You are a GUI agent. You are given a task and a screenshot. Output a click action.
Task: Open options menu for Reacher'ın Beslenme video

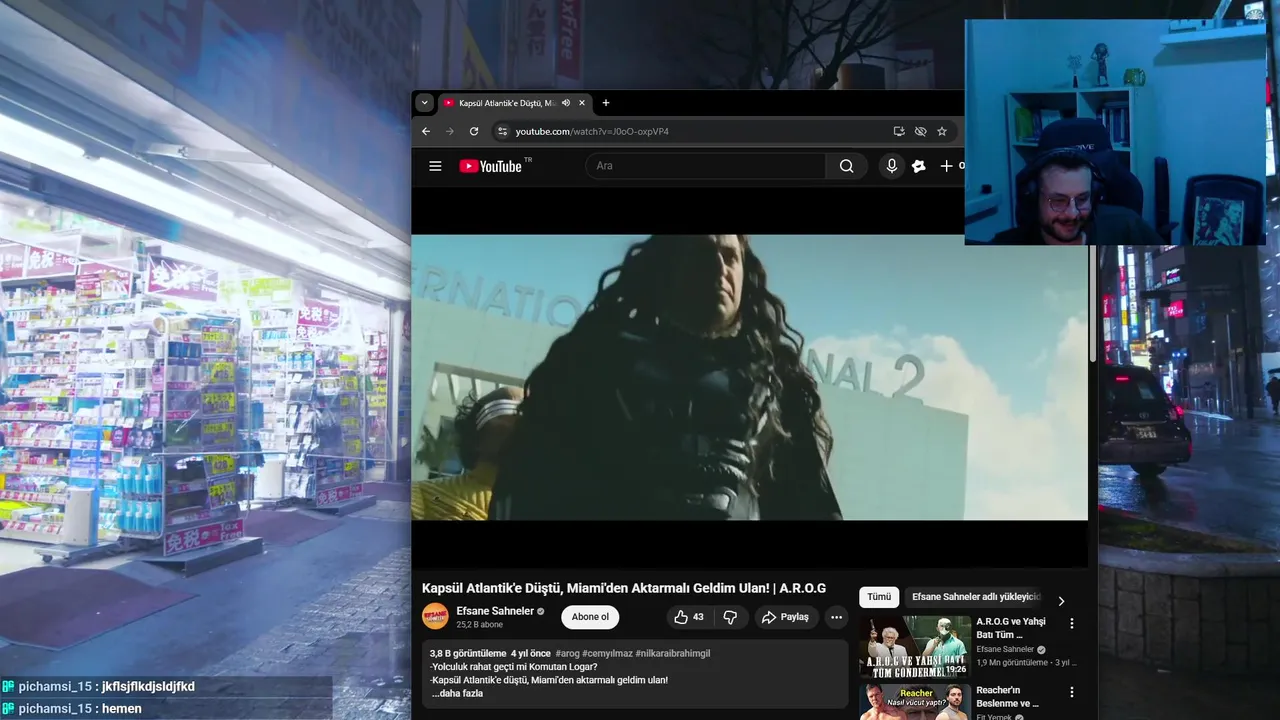[x=1072, y=692]
